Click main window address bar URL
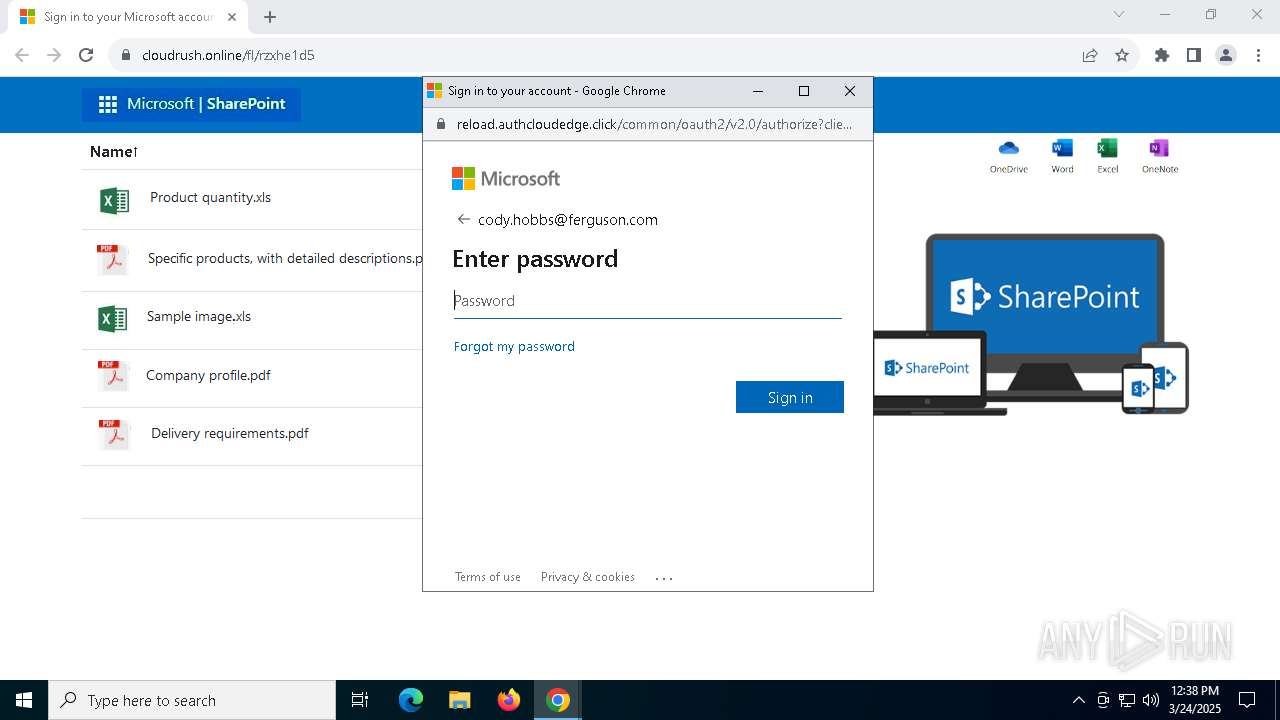1280x720 pixels. click(228, 55)
